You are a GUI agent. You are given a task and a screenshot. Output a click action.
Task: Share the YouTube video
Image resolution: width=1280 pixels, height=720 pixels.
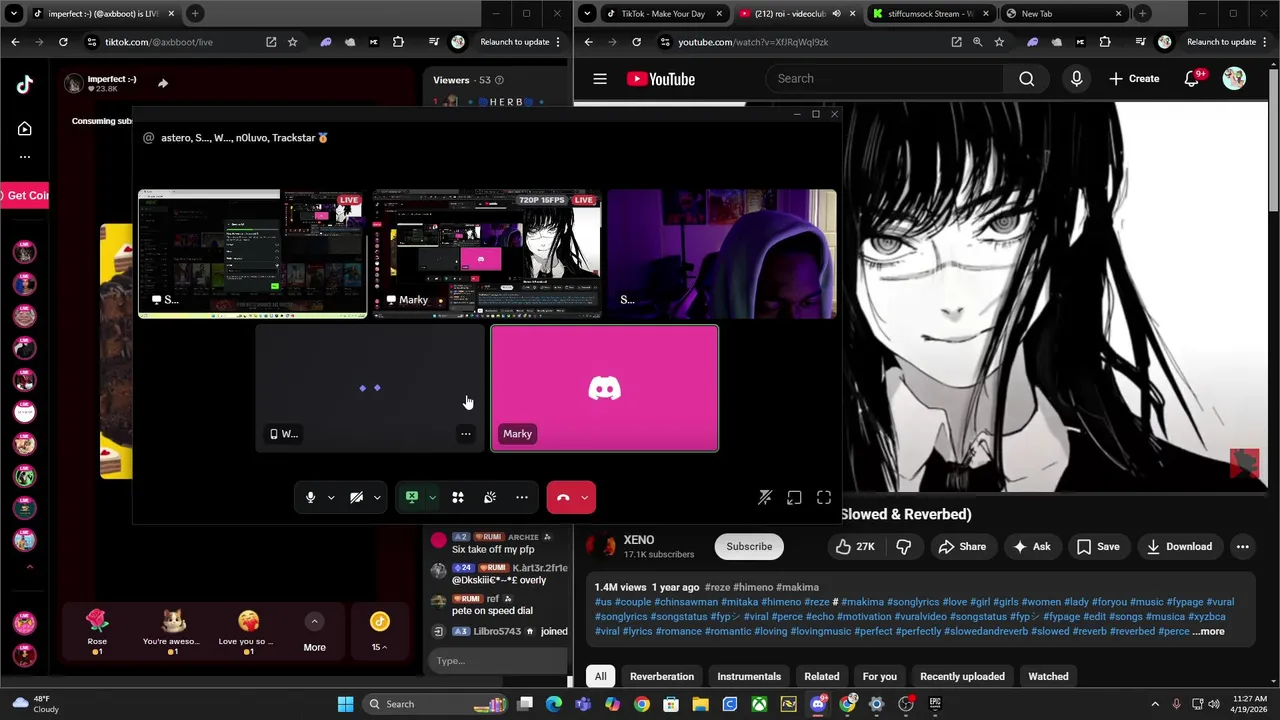tap(962, 547)
